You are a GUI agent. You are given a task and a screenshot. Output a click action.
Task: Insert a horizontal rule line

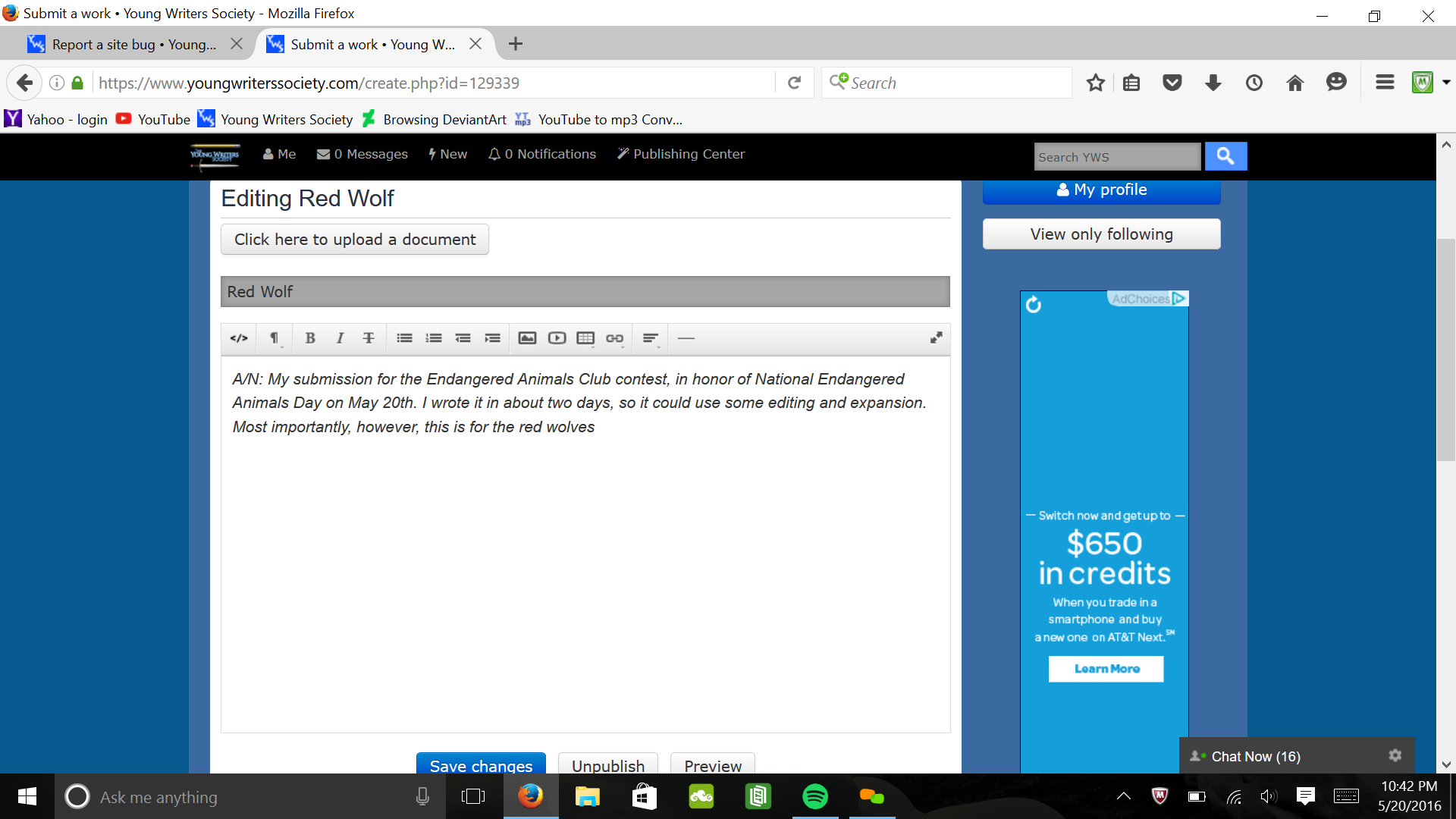tap(686, 338)
